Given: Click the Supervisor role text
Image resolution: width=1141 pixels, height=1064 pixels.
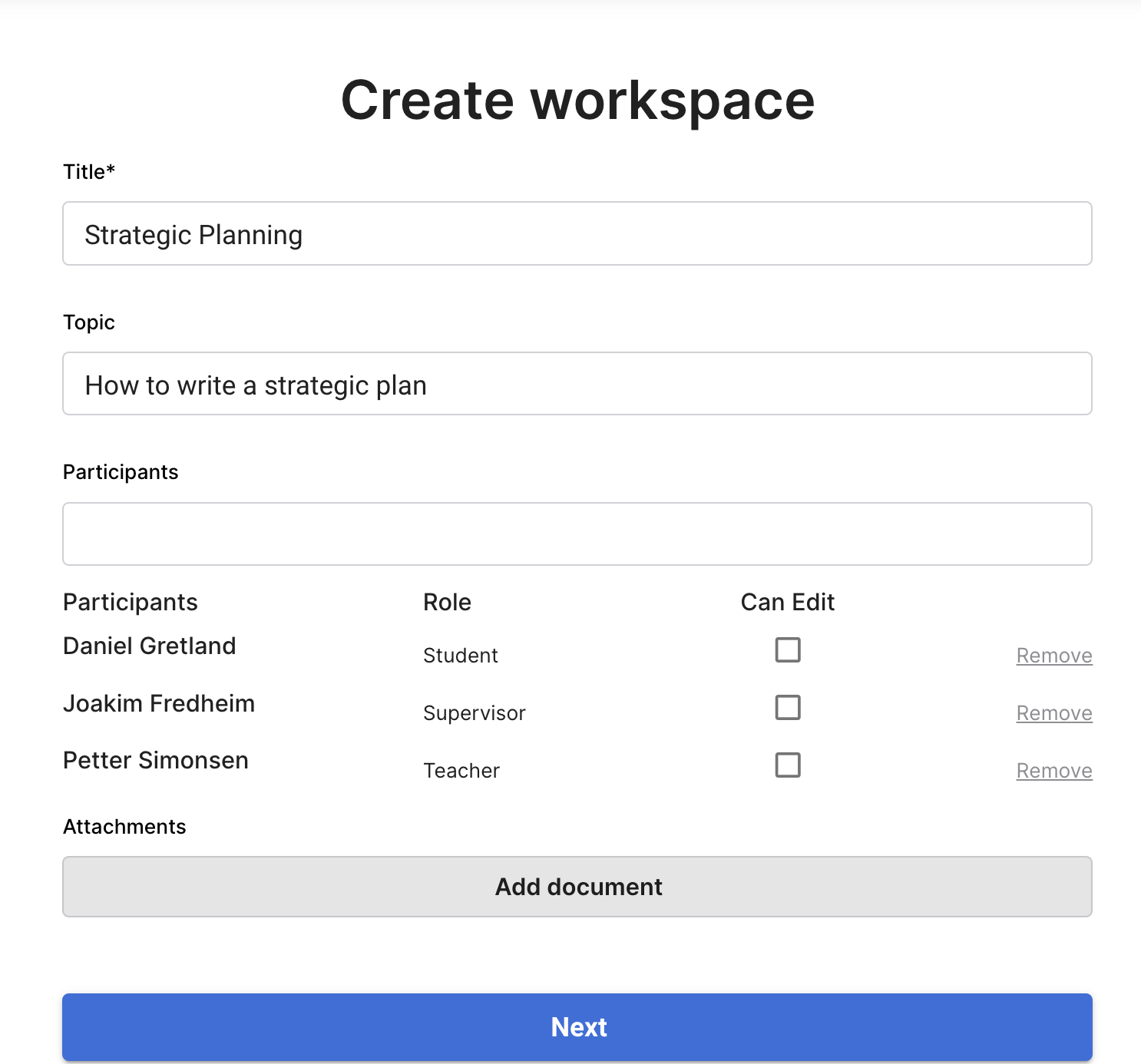Looking at the screenshot, I should click(475, 713).
